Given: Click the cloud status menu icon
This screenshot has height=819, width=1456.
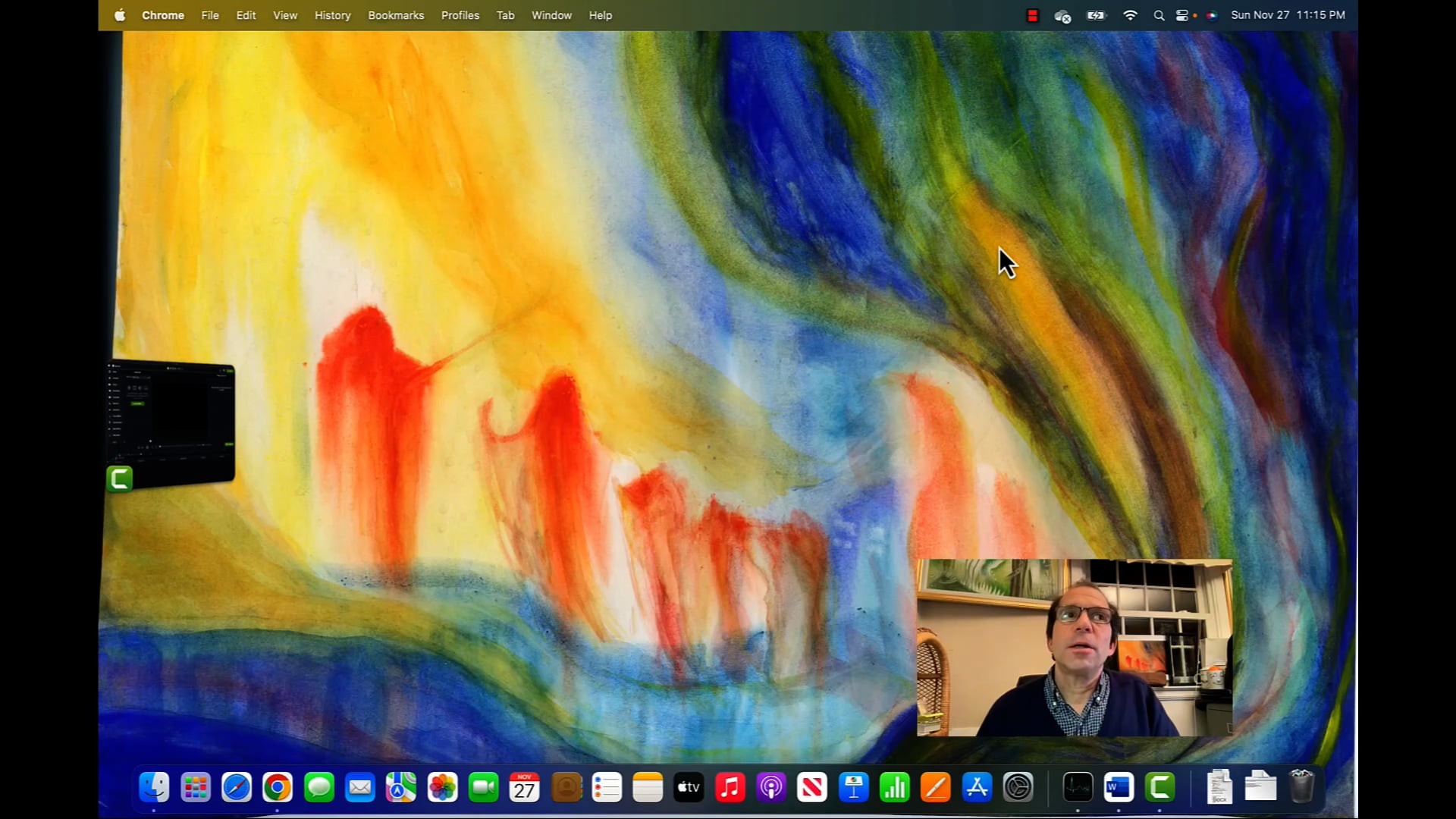Looking at the screenshot, I should (x=1063, y=15).
